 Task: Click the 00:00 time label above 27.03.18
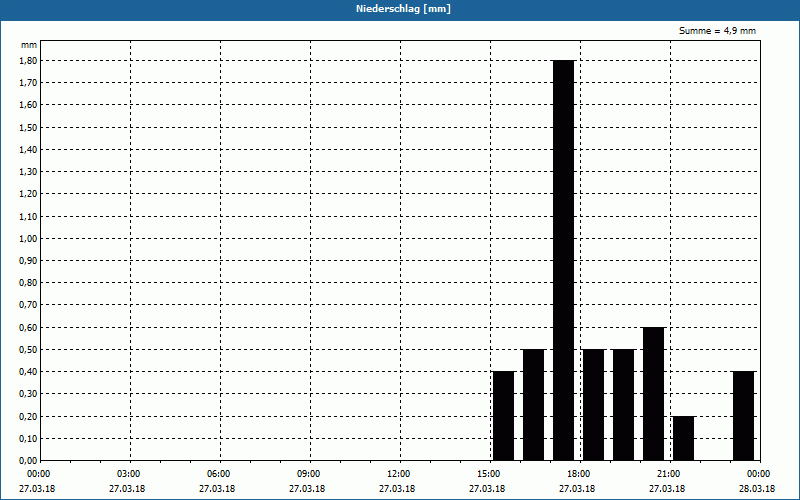39,474
